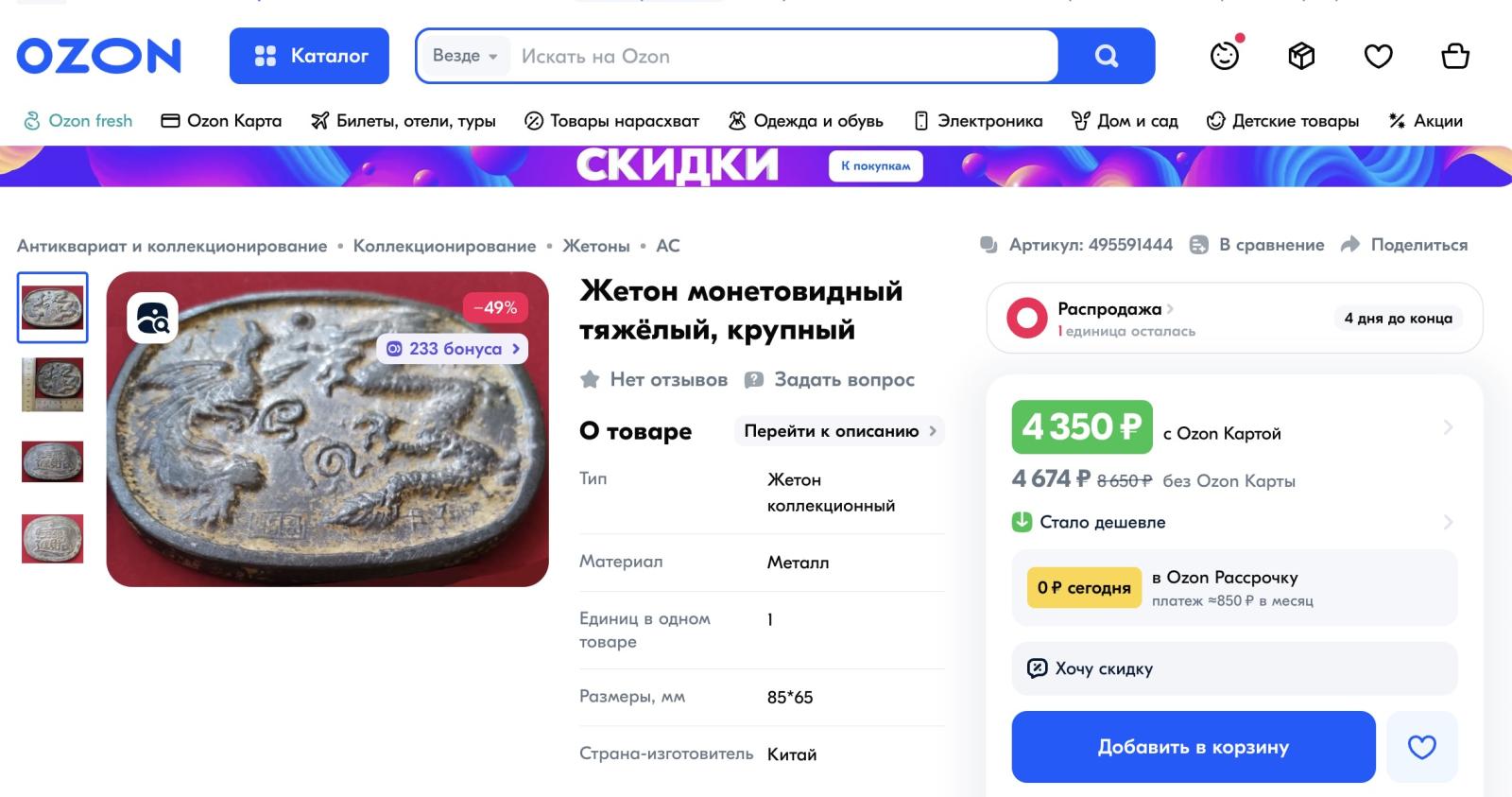Viewport: 1512px width, 797px height.
Task: Open the Каталог menu button
Action: tap(309, 56)
